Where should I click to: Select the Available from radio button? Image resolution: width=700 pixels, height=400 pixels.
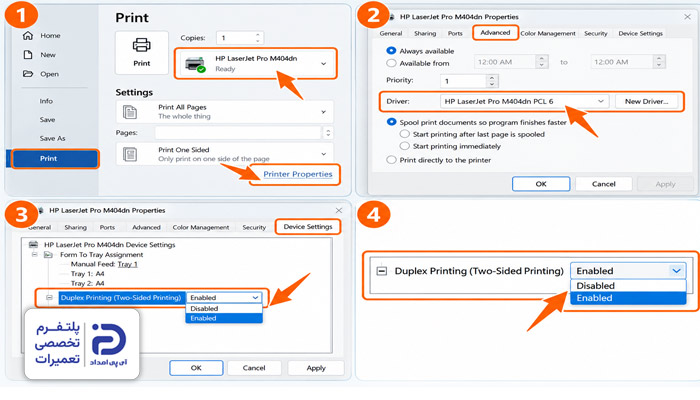391,63
